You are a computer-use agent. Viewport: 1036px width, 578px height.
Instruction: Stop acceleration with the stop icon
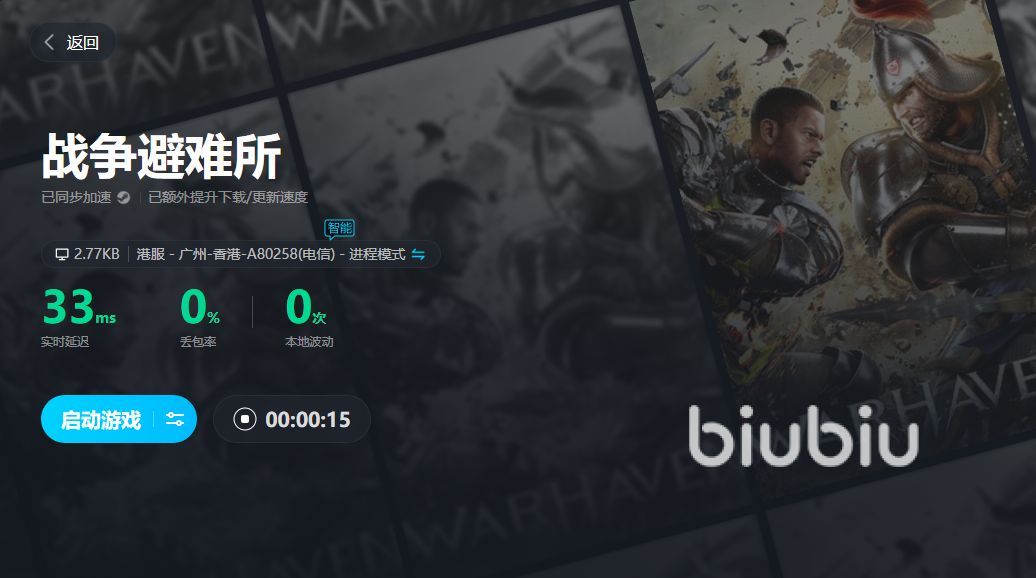pyautogui.click(x=244, y=419)
